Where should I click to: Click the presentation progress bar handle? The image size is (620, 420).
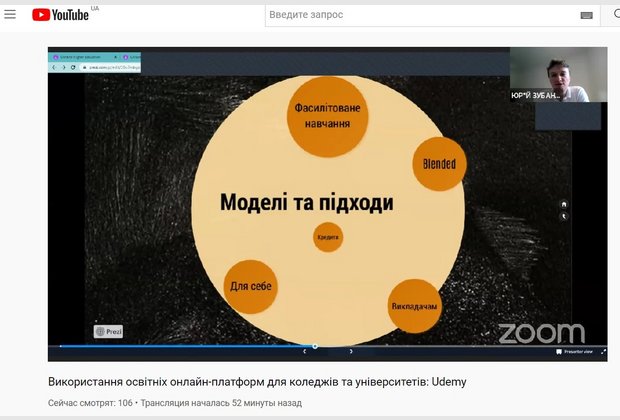coord(315,346)
